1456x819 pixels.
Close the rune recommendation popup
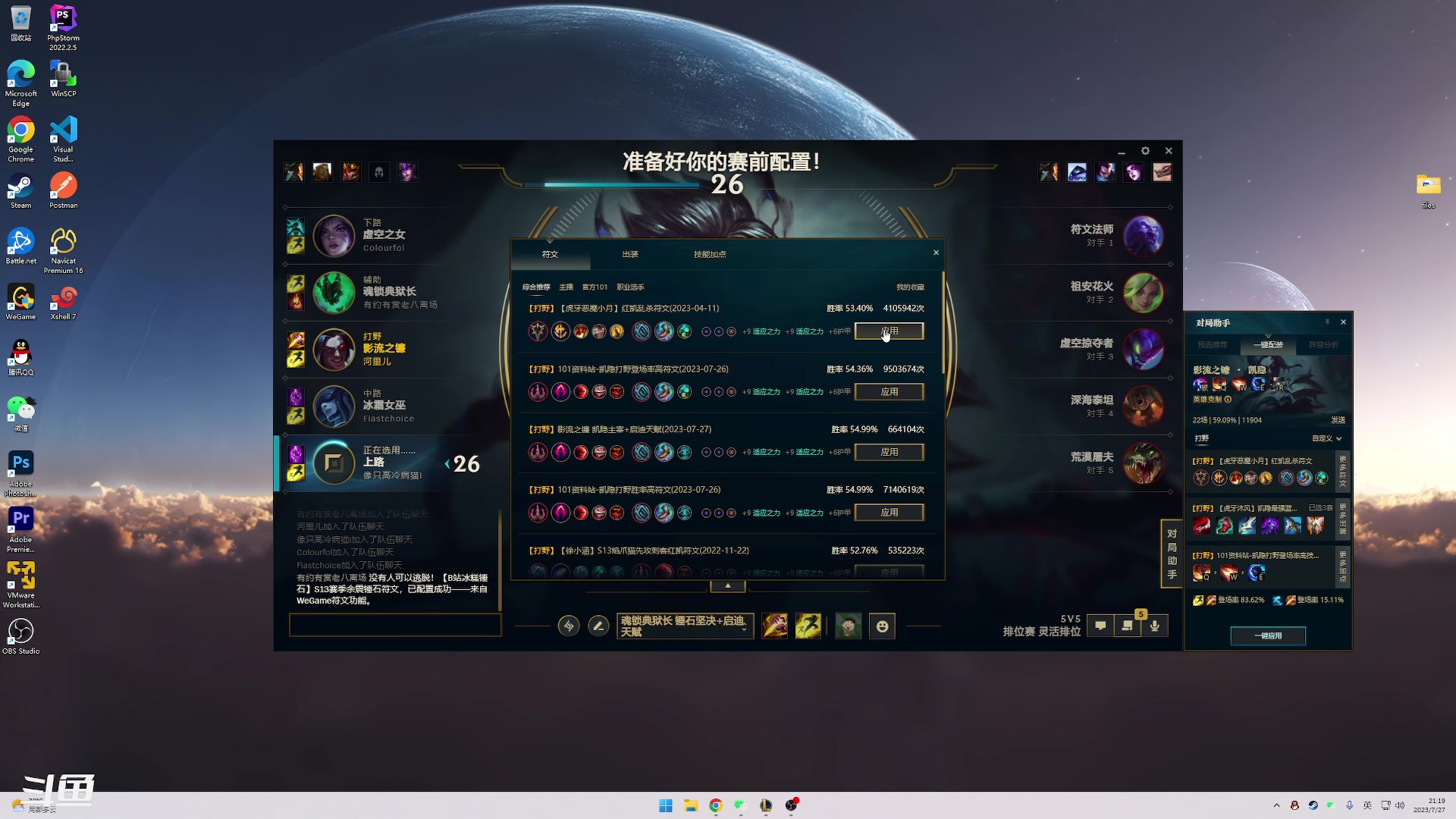936,253
